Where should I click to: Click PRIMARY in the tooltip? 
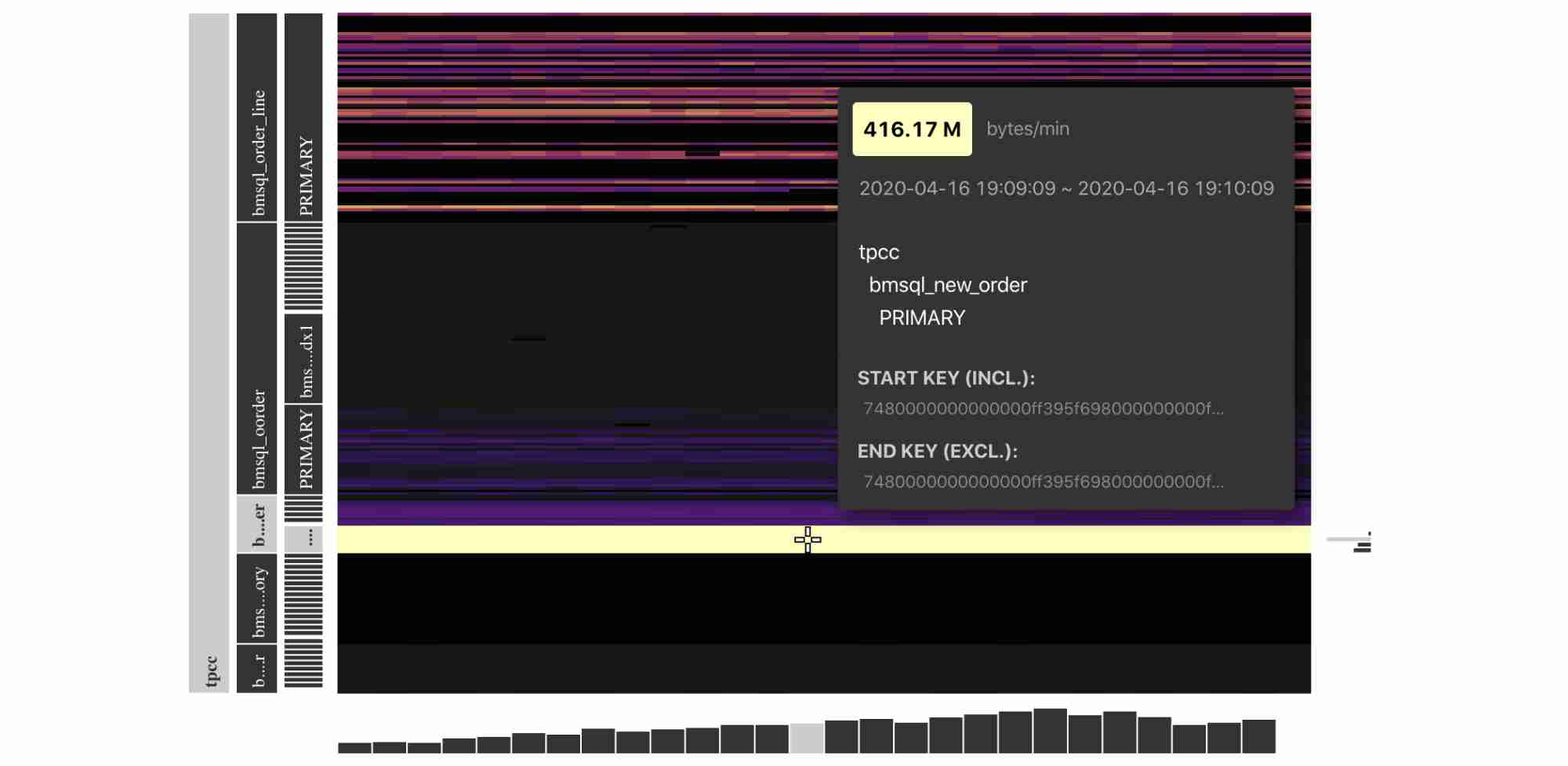922,318
